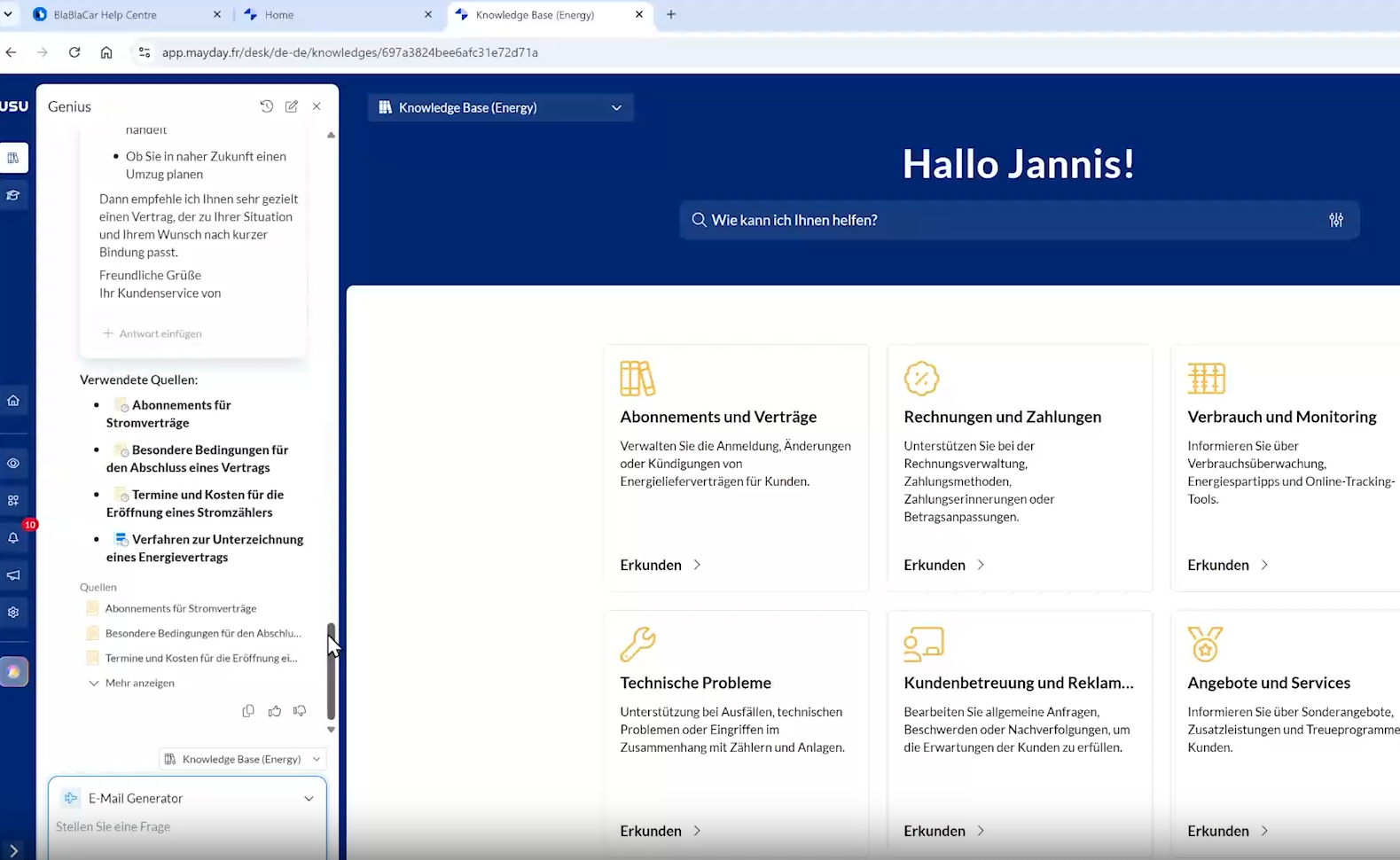This screenshot has width=1400, height=860.
Task: Focus the Wie kann ich Ihnen helfen search field
Action: point(1020,220)
